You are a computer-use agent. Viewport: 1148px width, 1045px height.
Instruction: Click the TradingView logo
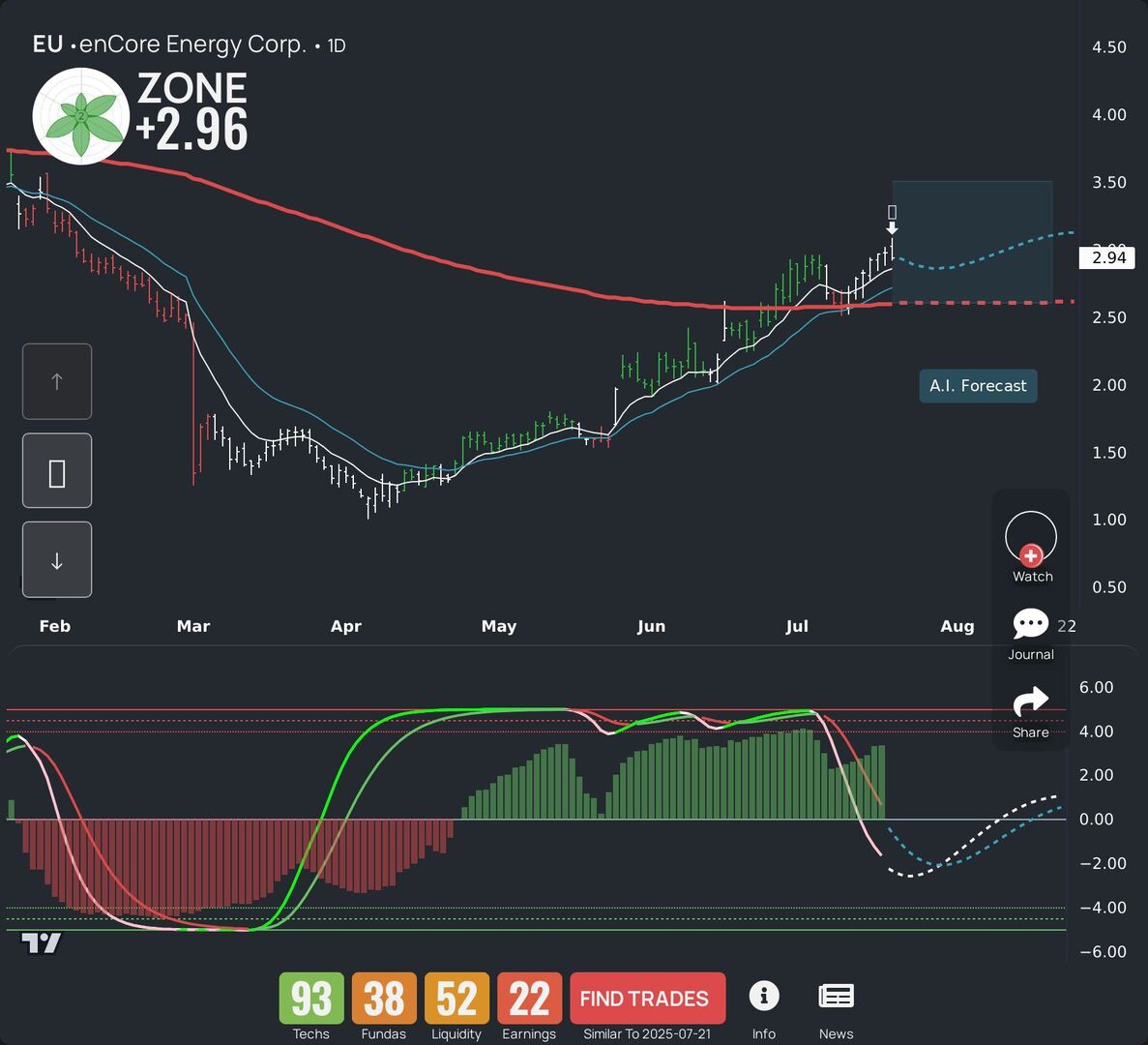(41, 943)
